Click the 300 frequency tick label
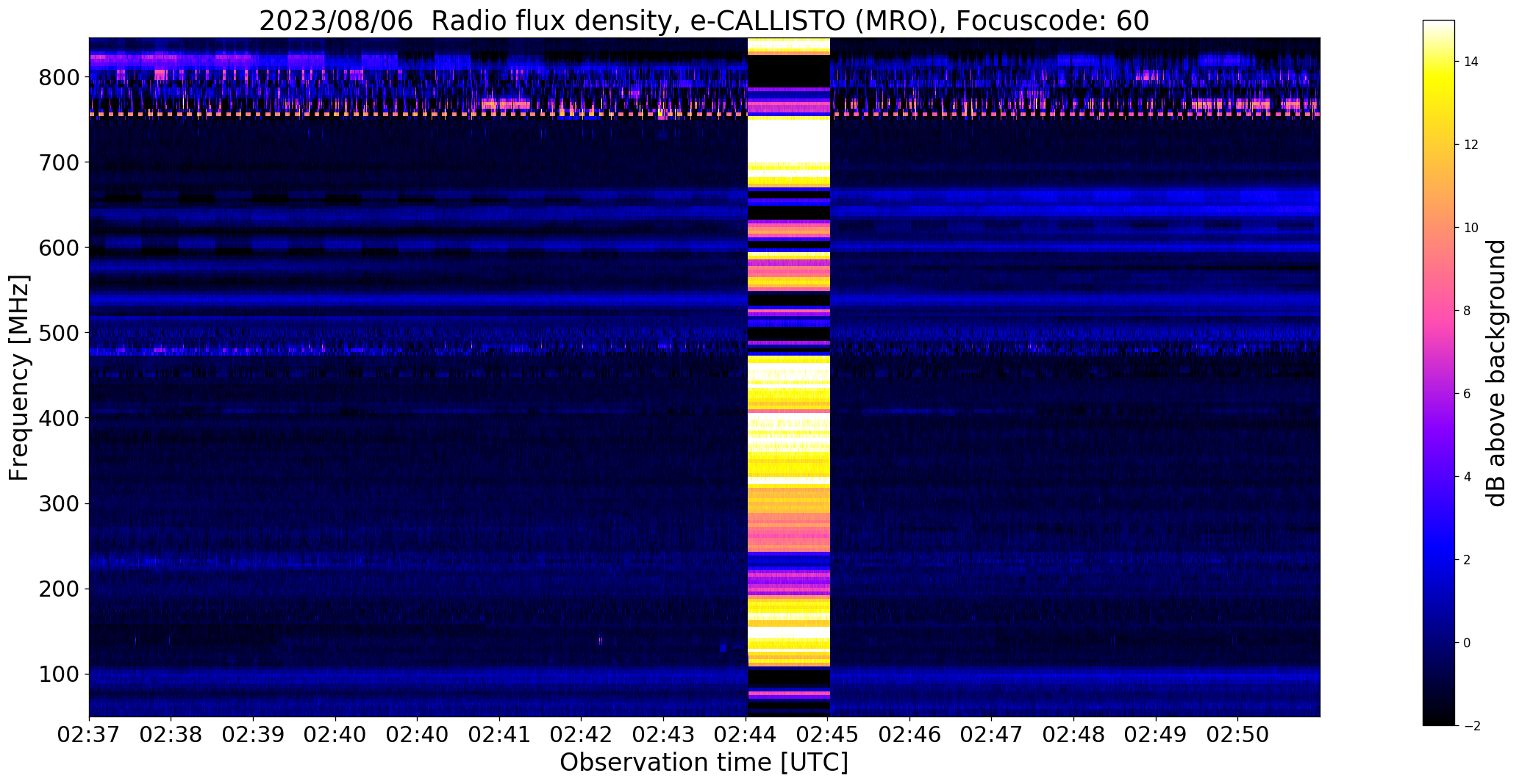This screenshot has height=784, width=1519. 58,503
